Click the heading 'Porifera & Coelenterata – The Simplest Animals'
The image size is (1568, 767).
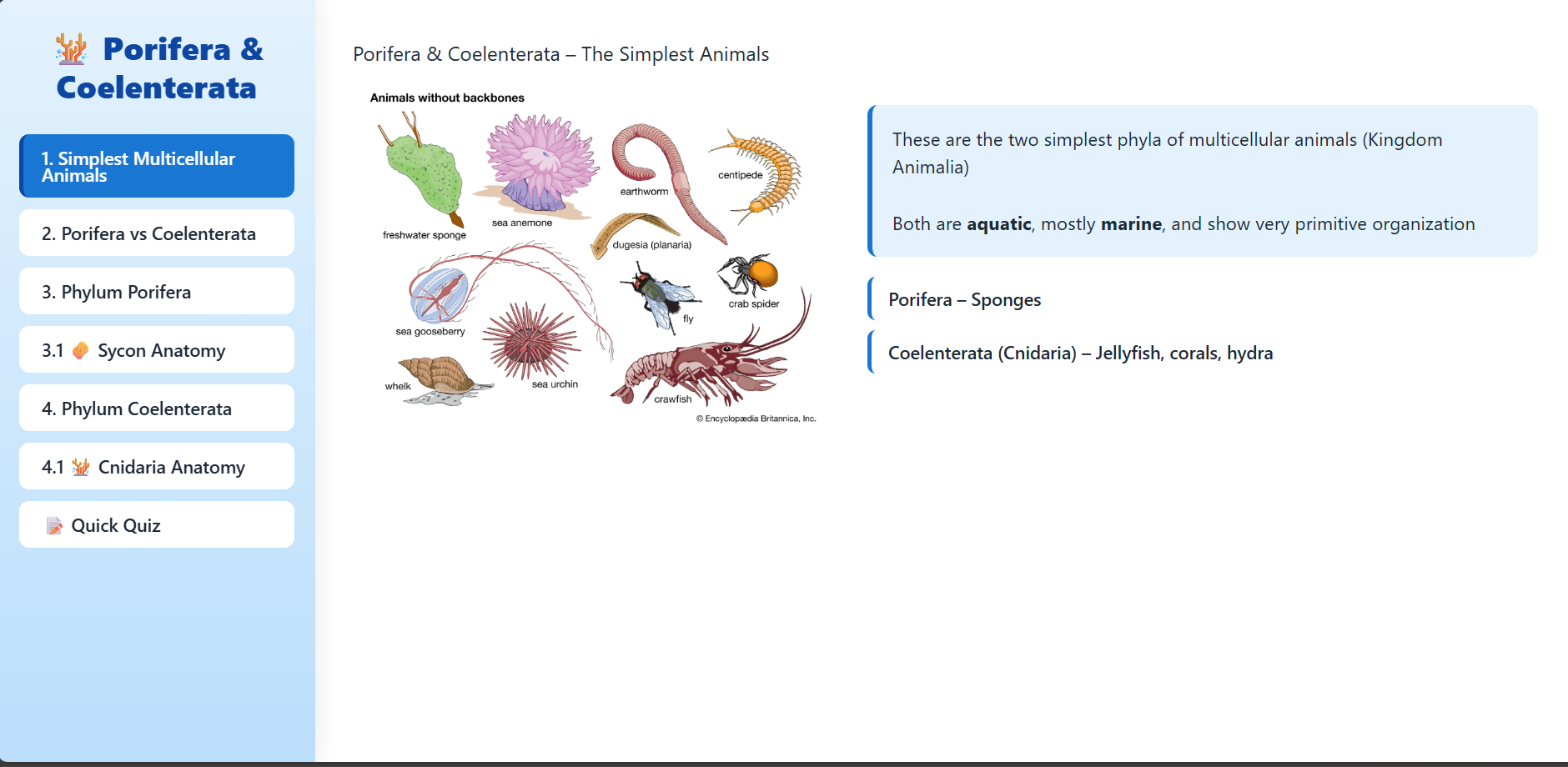tap(561, 54)
